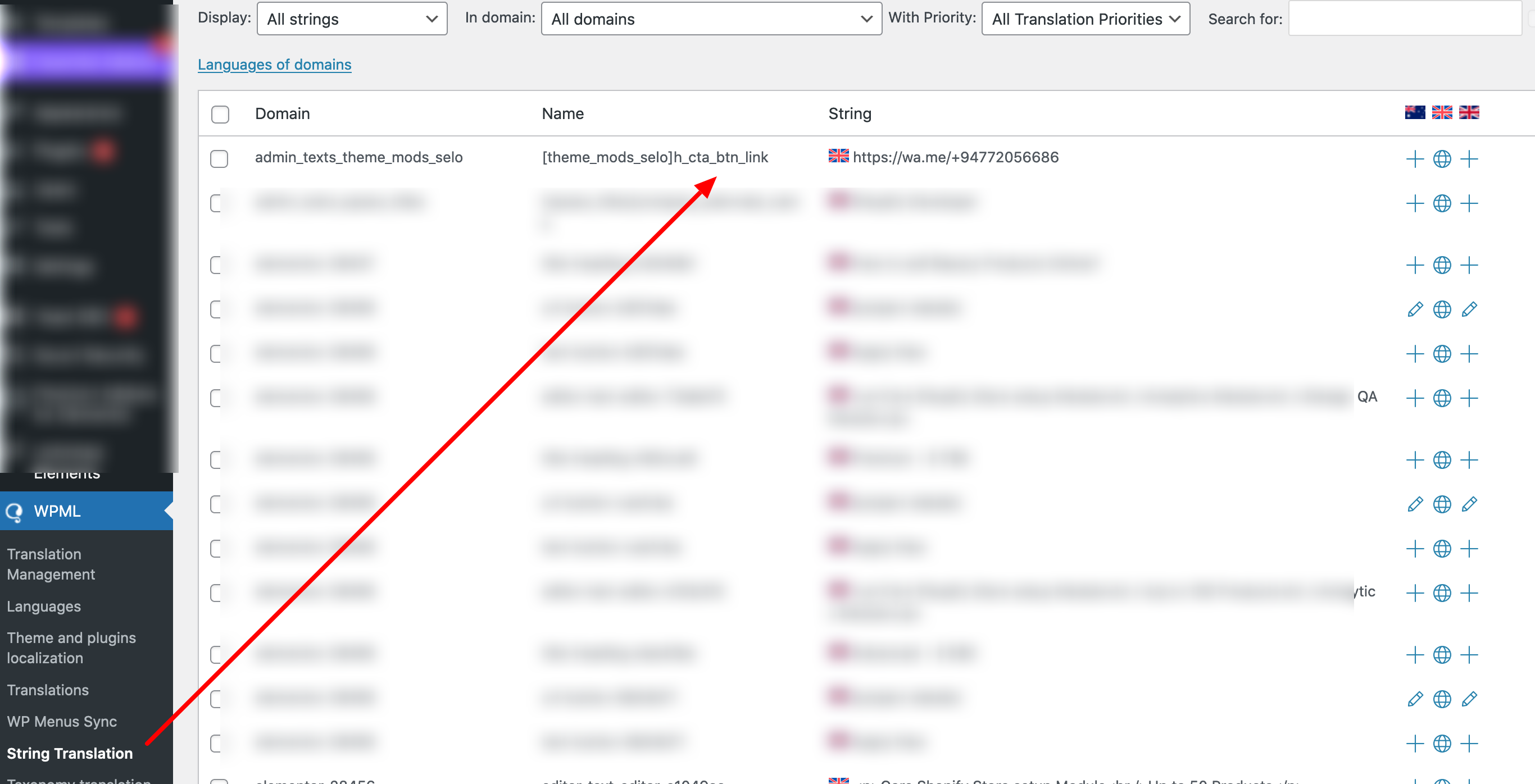Go to Theme and plugins localization

tap(71, 648)
